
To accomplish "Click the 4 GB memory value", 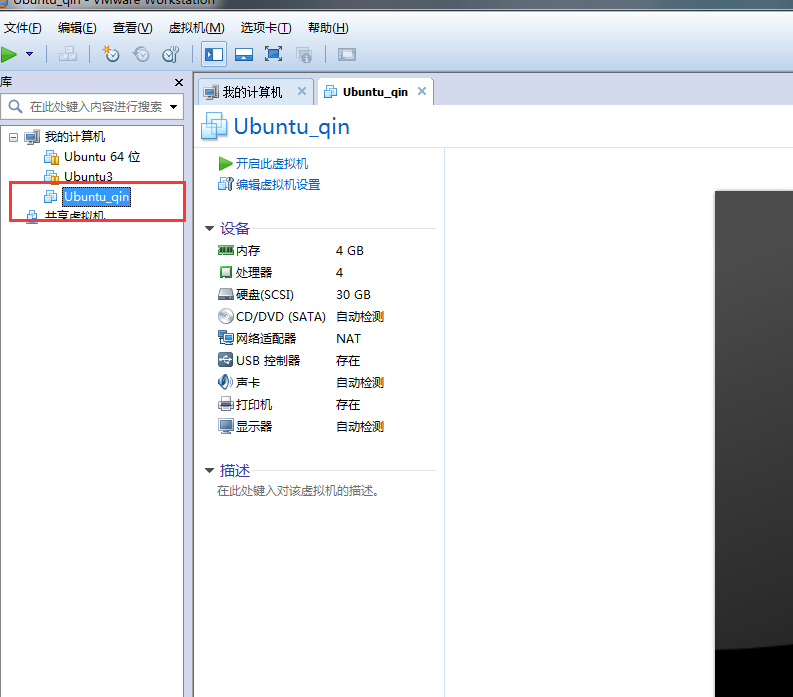I will pos(349,250).
